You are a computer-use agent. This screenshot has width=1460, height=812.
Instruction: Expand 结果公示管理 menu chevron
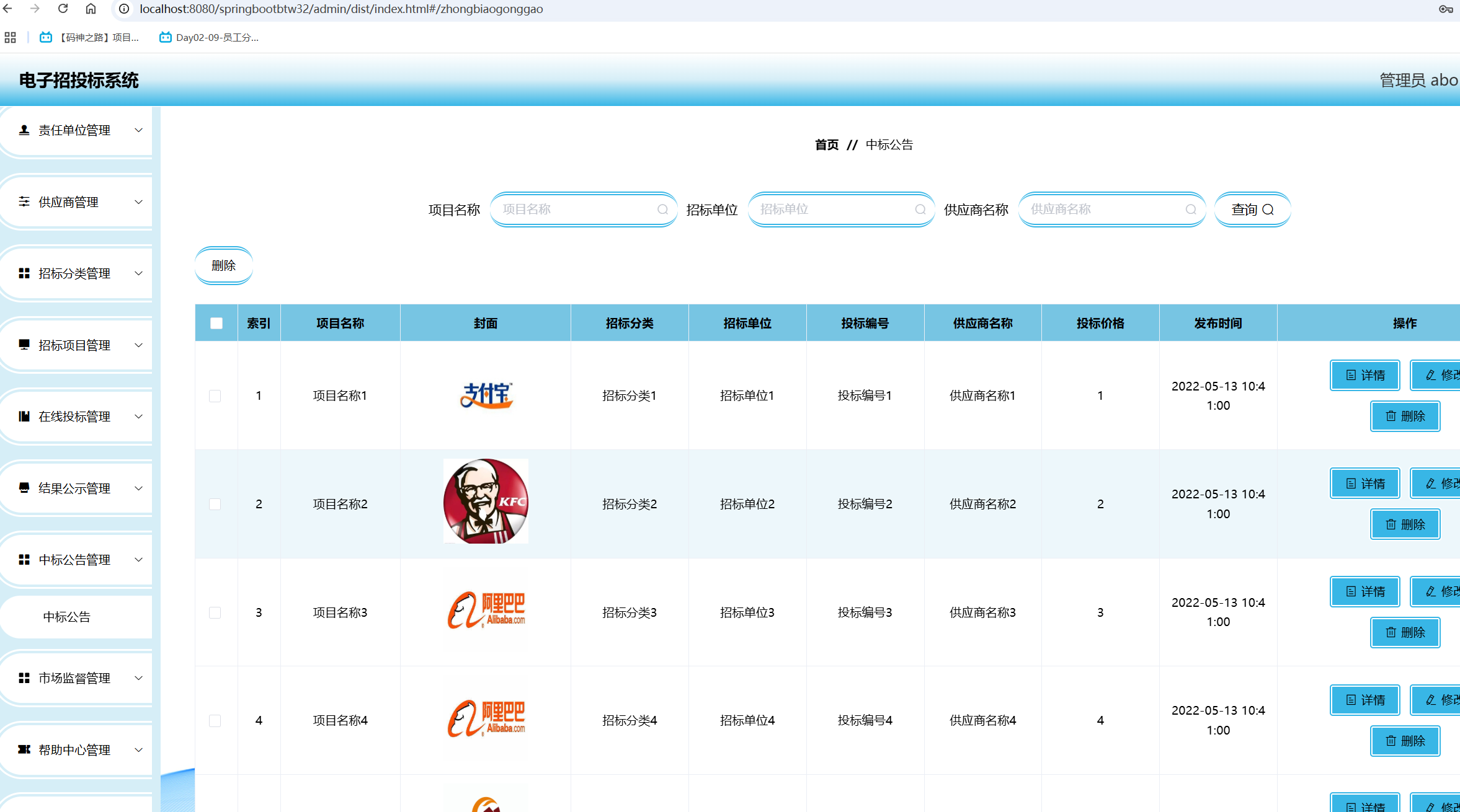coord(139,488)
